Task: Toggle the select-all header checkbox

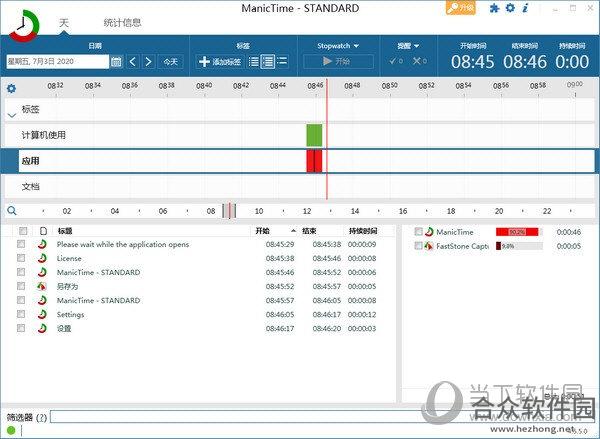Action: tap(23, 231)
